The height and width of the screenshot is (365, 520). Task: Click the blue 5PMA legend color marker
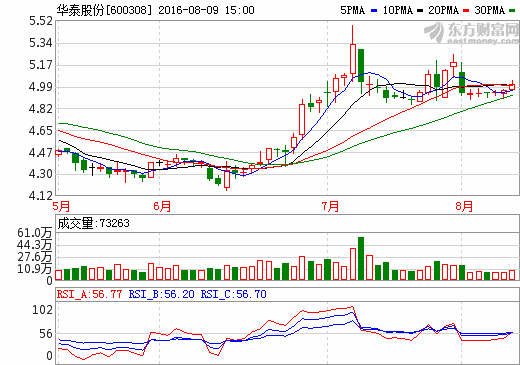[374, 11]
